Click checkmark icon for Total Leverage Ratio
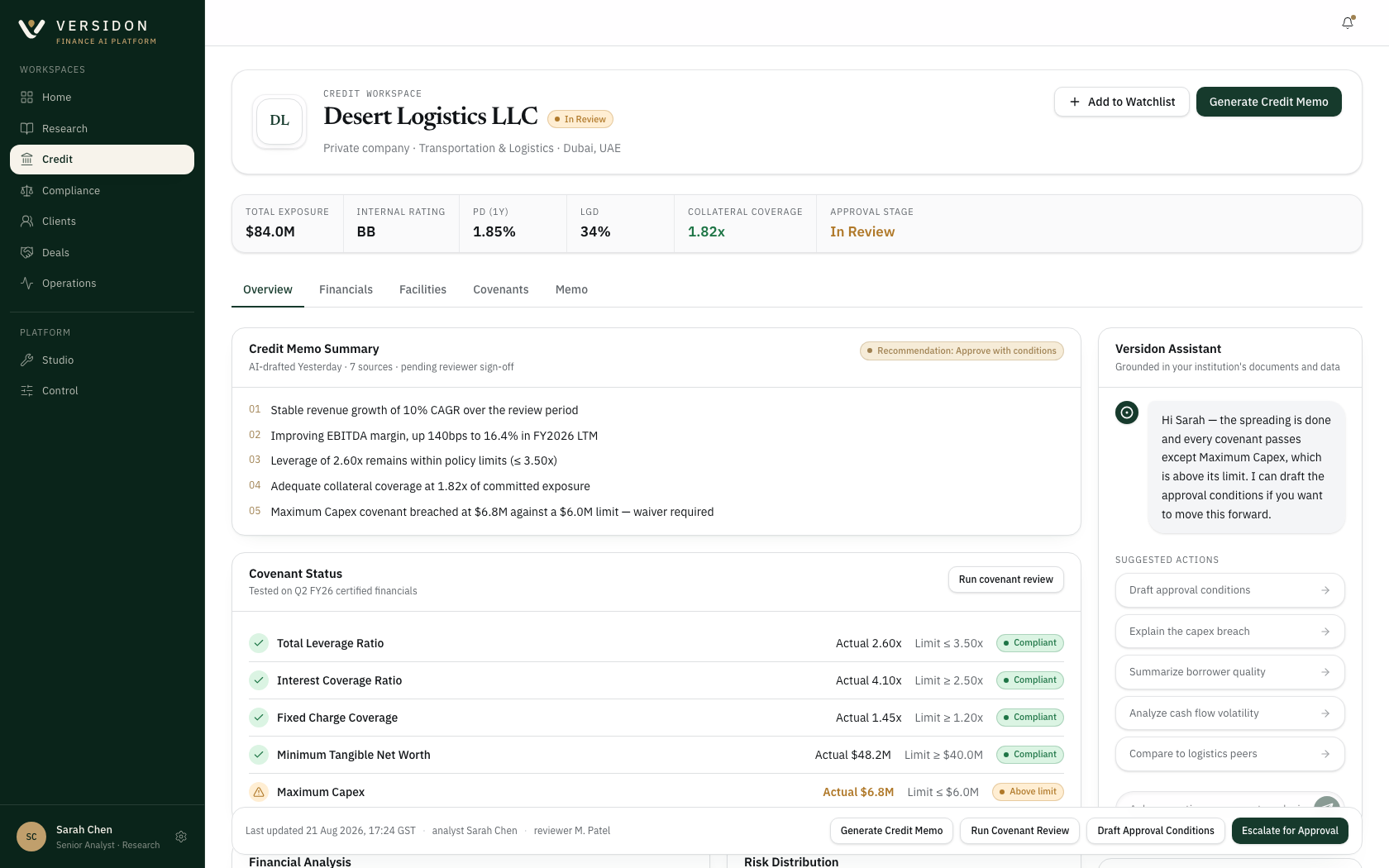 pyautogui.click(x=259, y=643)
